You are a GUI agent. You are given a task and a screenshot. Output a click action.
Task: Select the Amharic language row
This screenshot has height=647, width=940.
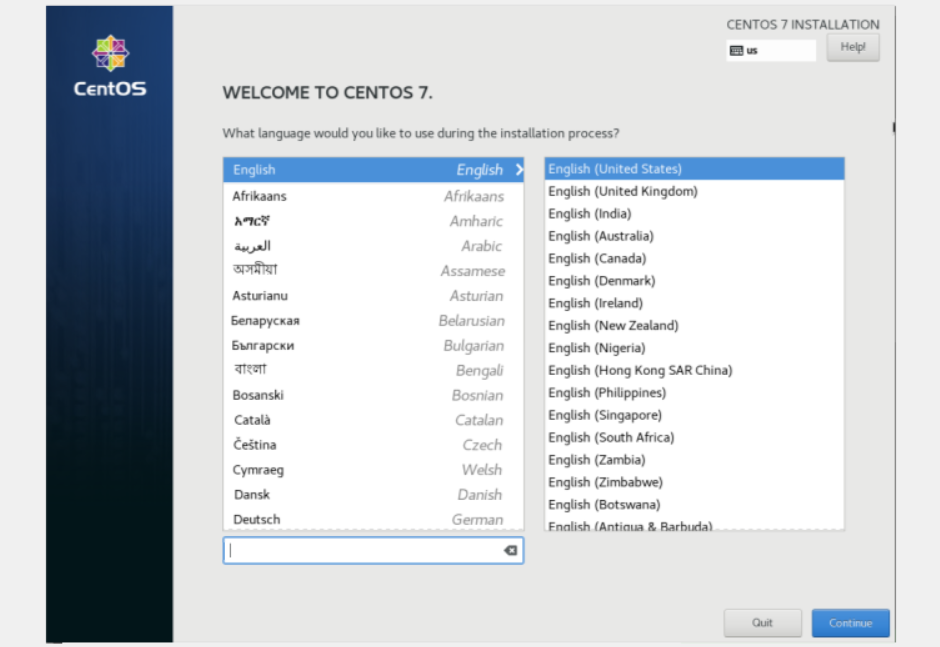coord(373,221)
